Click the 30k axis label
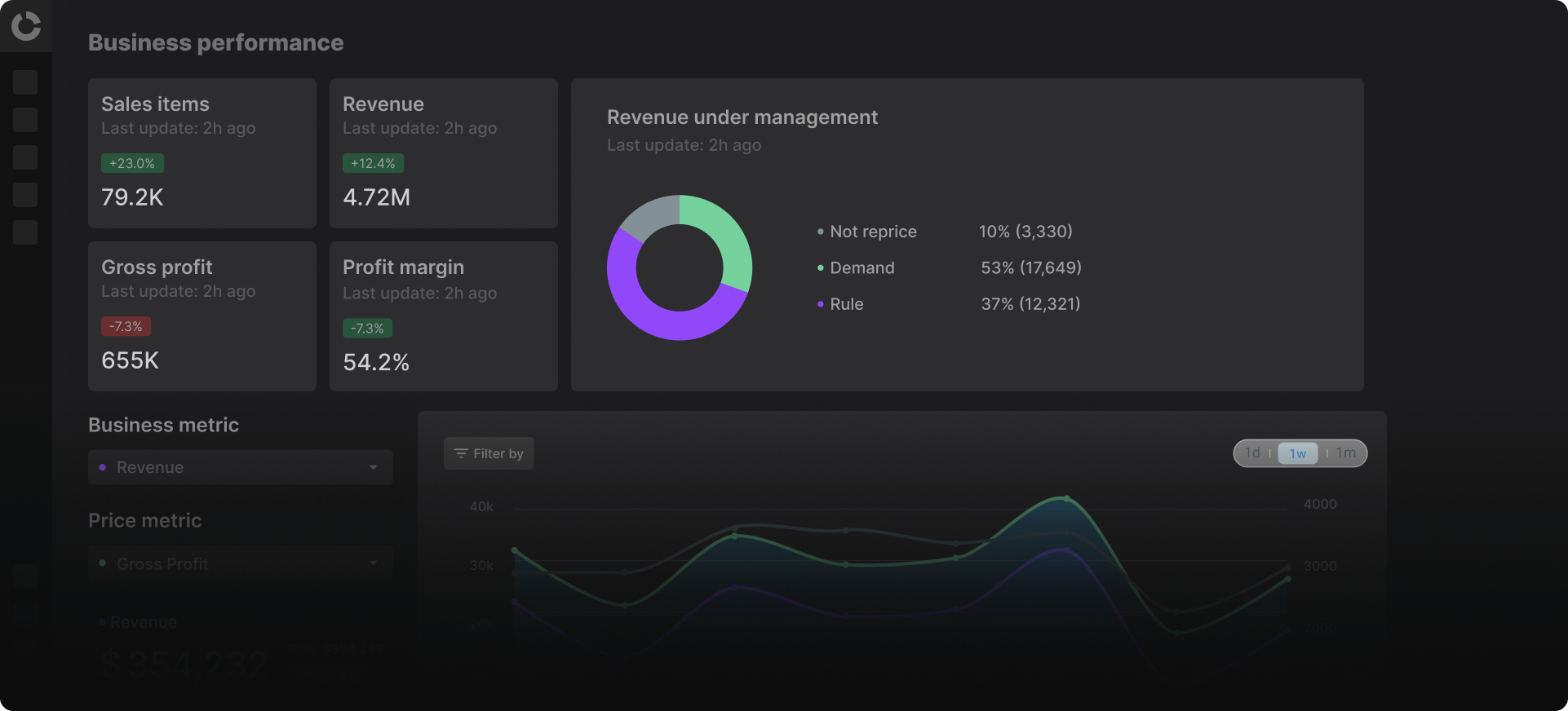This screenshot has height=711, width=1568. [481, 566]
